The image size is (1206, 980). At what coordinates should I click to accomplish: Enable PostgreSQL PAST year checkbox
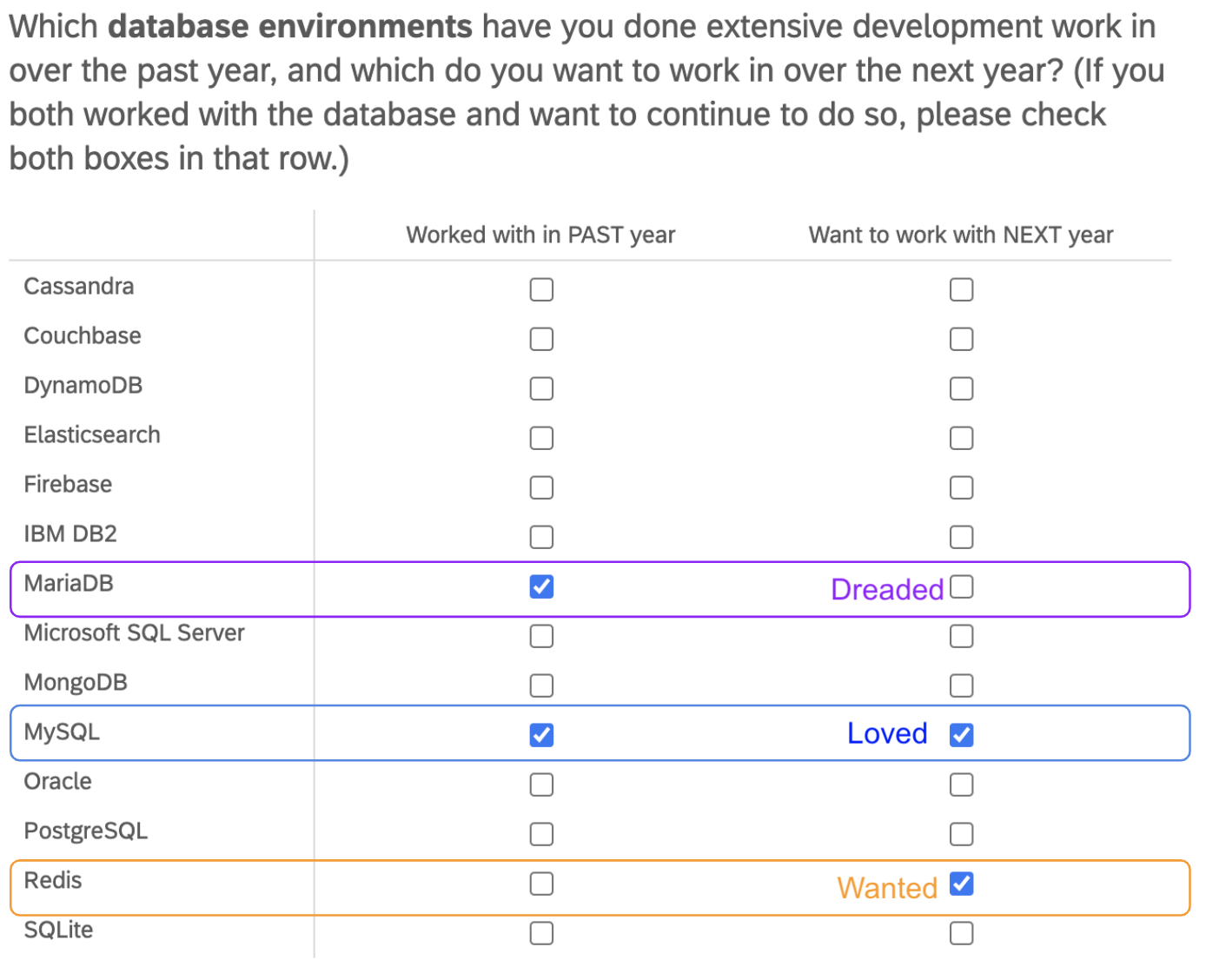click(x=541, y=834)
